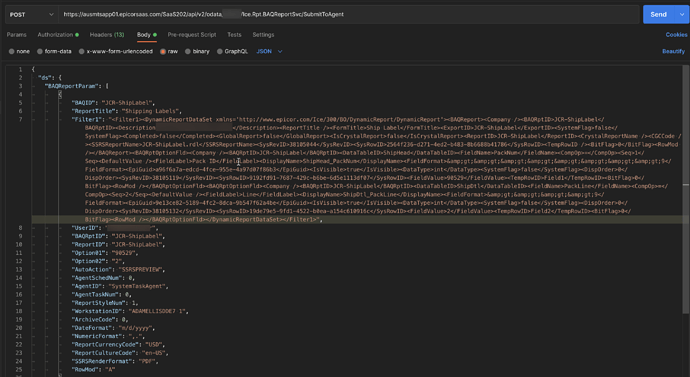Send the request
690x377 pixels.
[x=658, y=15]
